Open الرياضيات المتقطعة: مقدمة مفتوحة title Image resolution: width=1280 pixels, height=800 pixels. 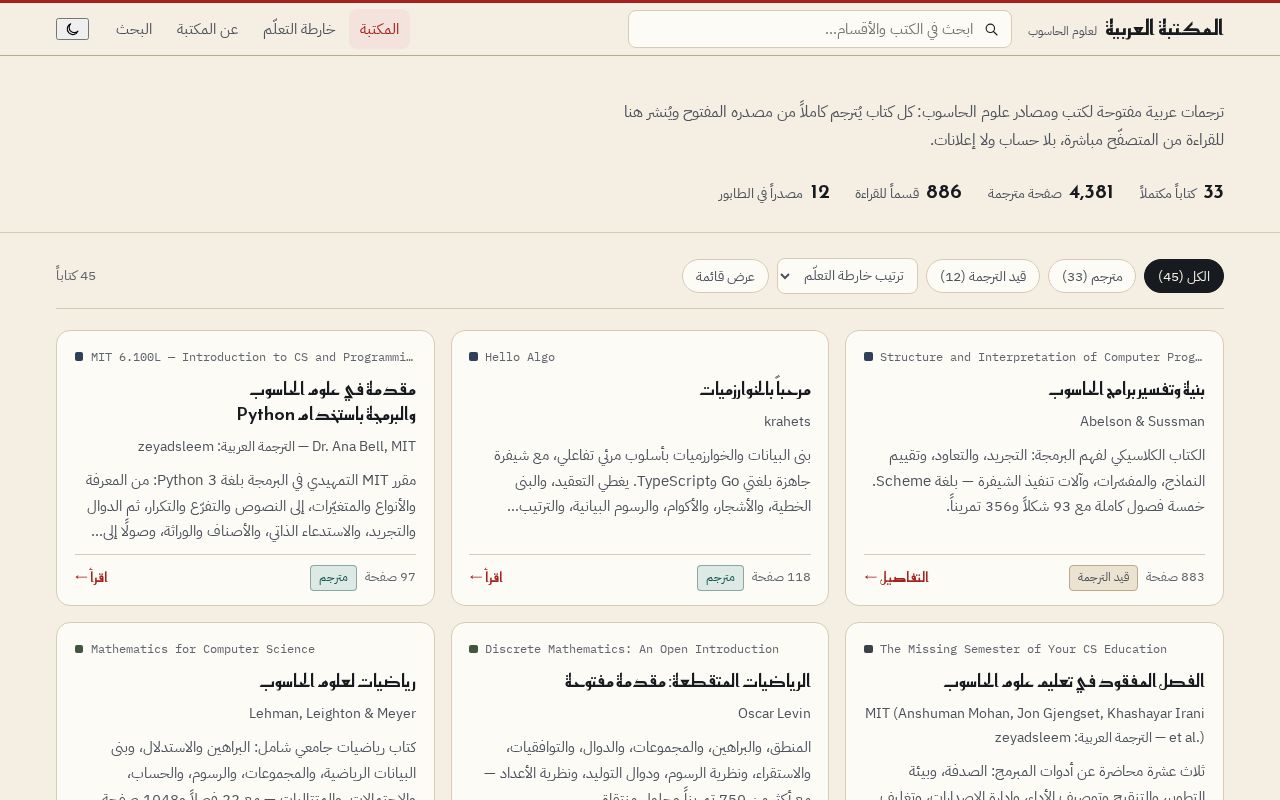coord(688,681)
